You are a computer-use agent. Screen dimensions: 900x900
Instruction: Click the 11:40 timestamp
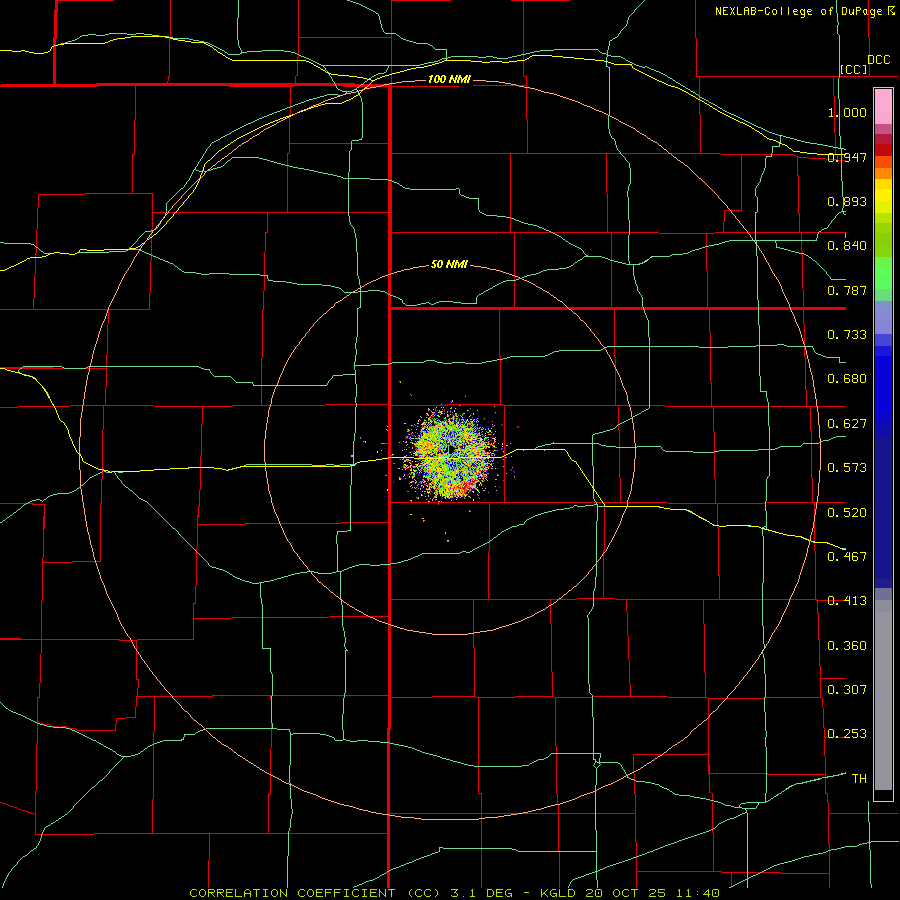(x=698, y=893)
